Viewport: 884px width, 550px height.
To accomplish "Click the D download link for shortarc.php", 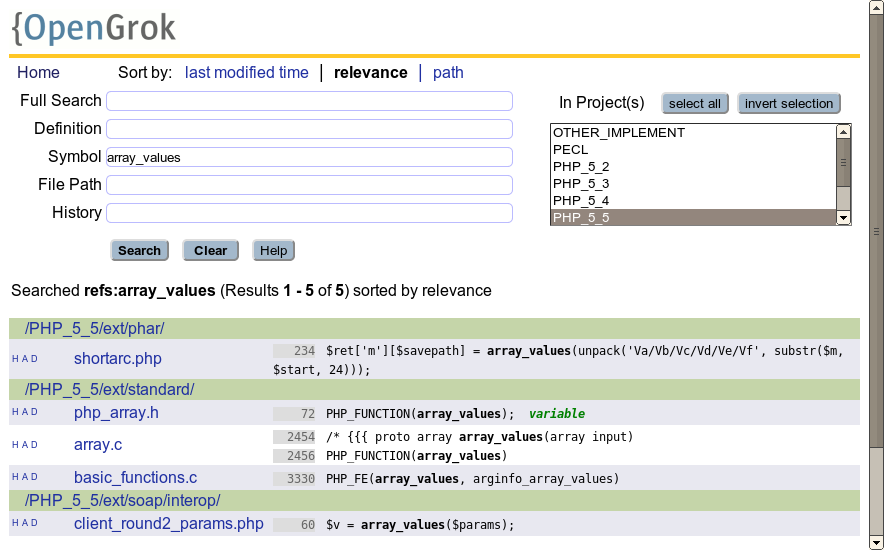I will click(x=34, y=359).
